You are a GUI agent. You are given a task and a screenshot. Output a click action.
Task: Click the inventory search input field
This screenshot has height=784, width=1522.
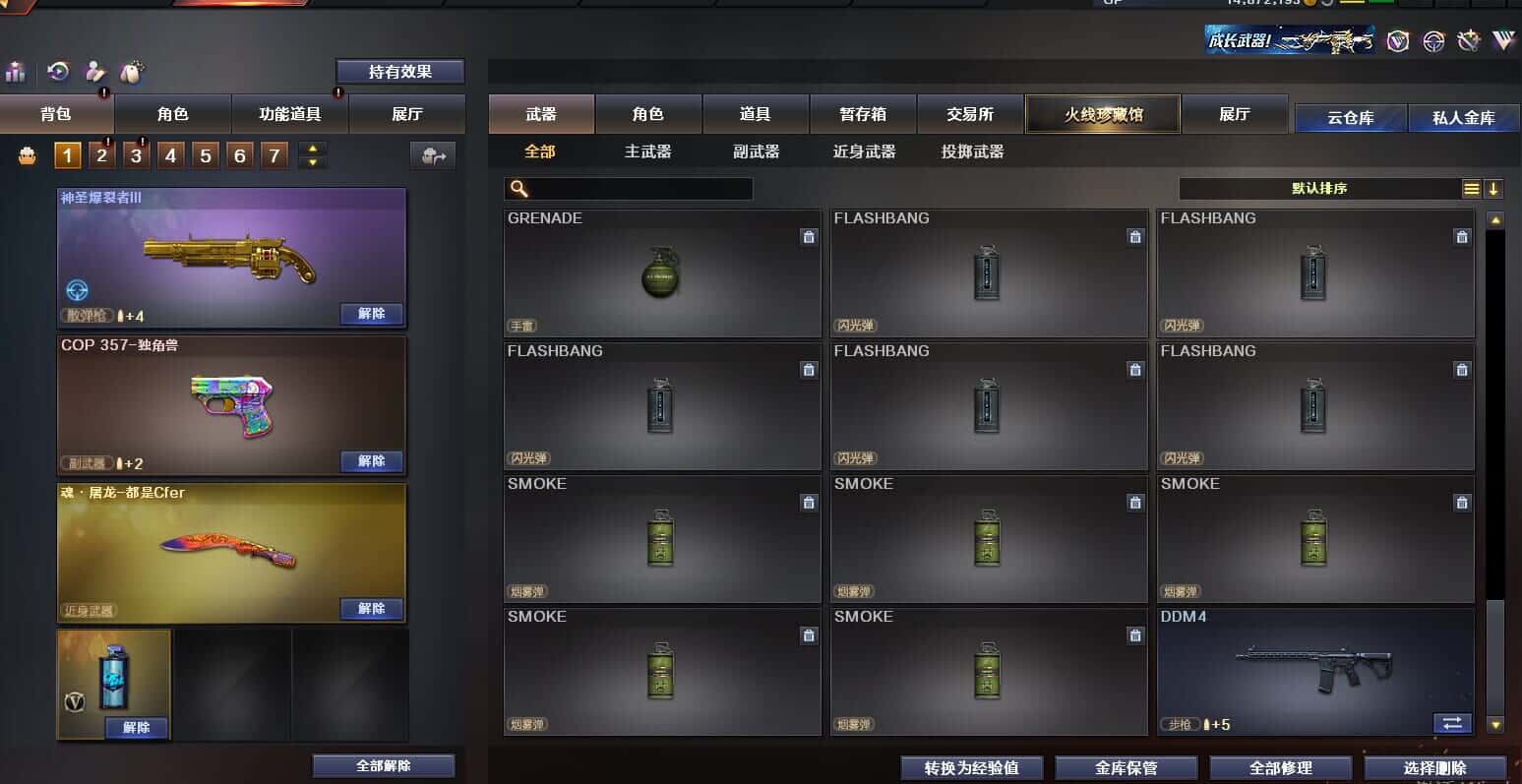(629, 189)
